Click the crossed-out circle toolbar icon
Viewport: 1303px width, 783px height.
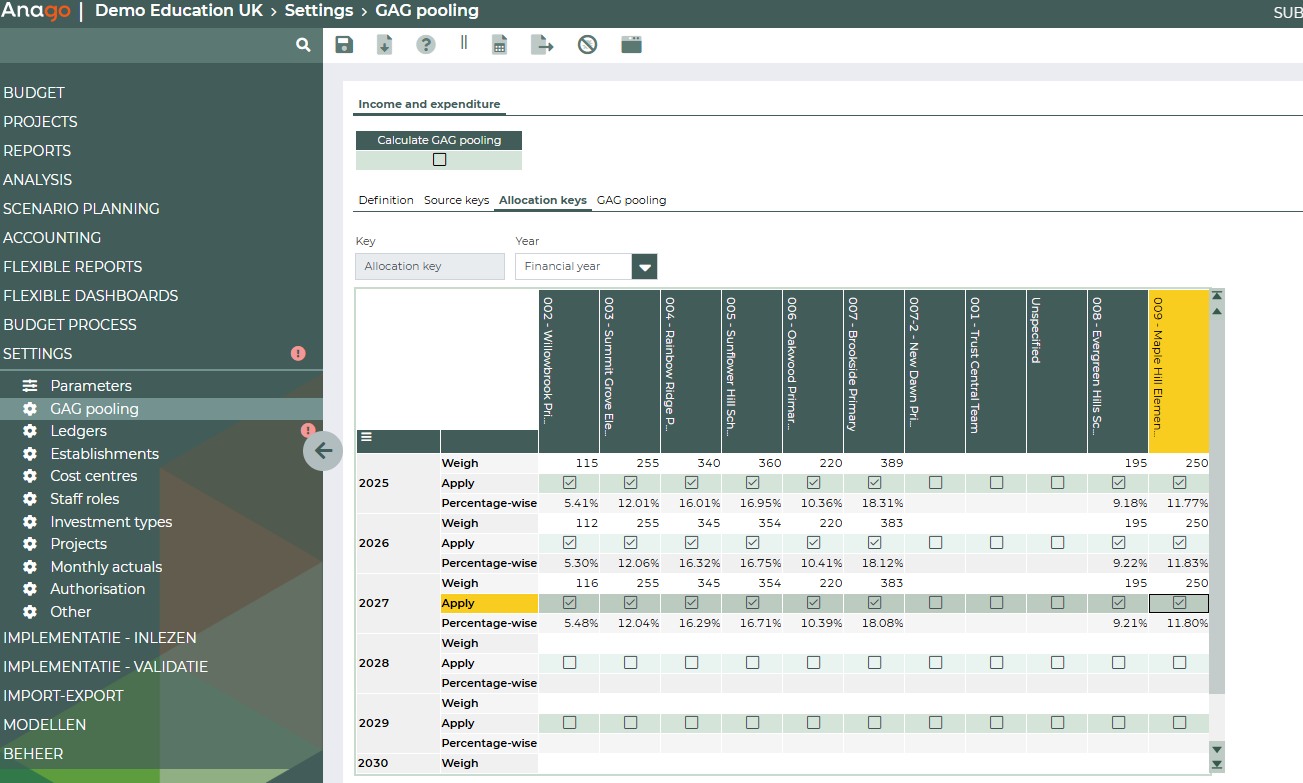point(587,45)
